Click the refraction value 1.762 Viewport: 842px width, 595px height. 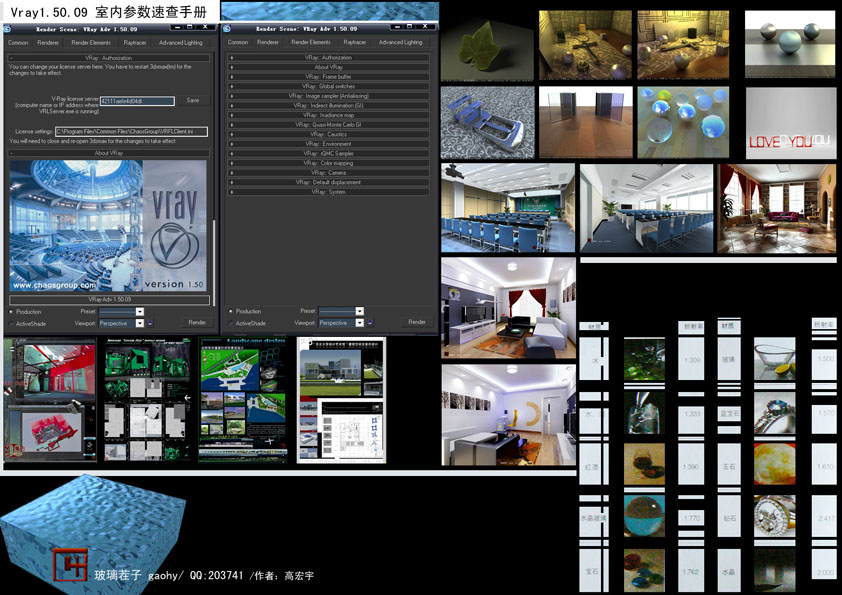(692, 572)
